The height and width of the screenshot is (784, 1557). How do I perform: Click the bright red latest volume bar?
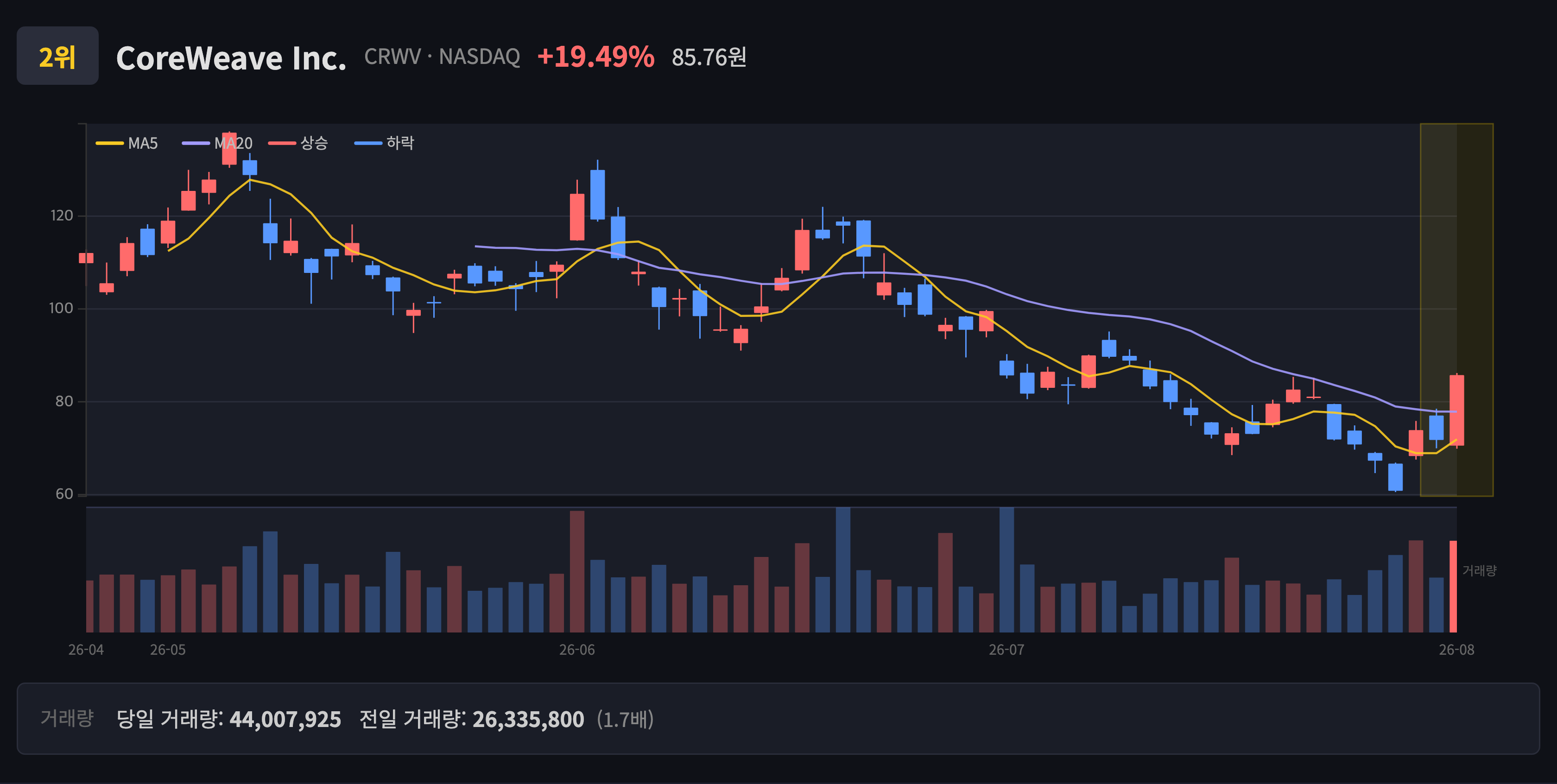(x=1453, y=586)
